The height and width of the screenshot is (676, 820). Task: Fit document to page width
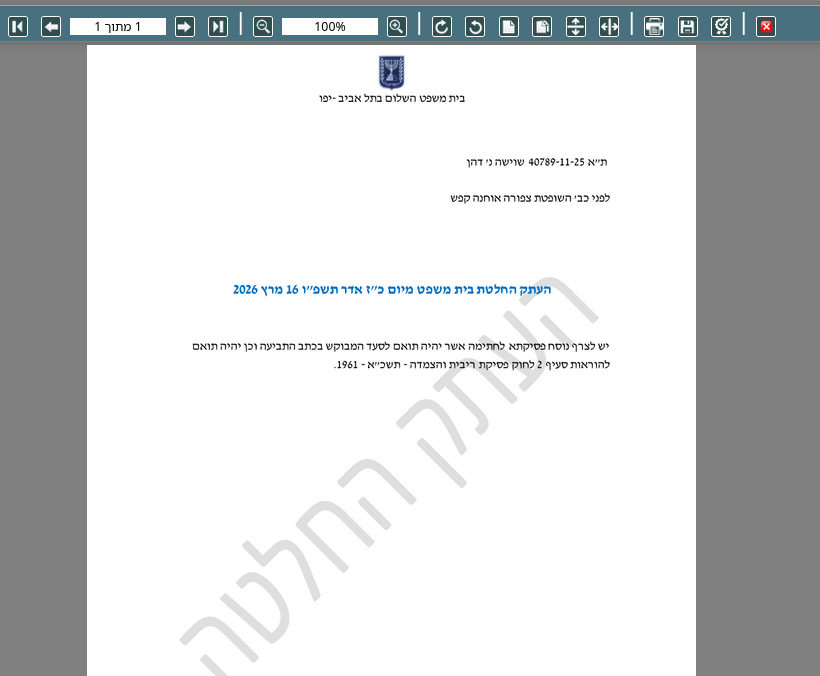(x=609, y=26)
